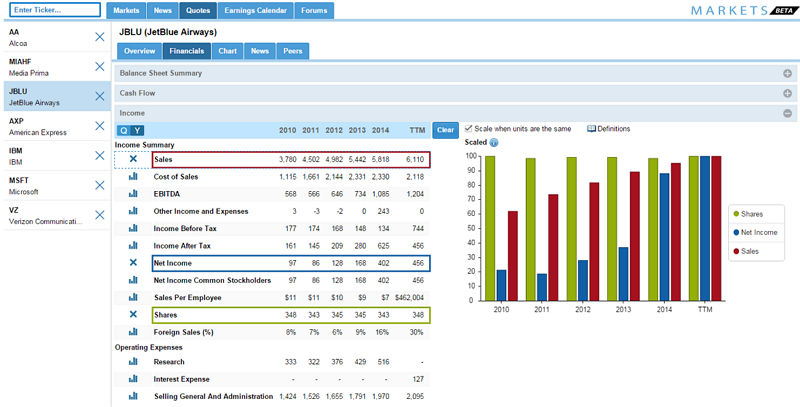Remove Sales series from the chart

(x=133, y=159)
